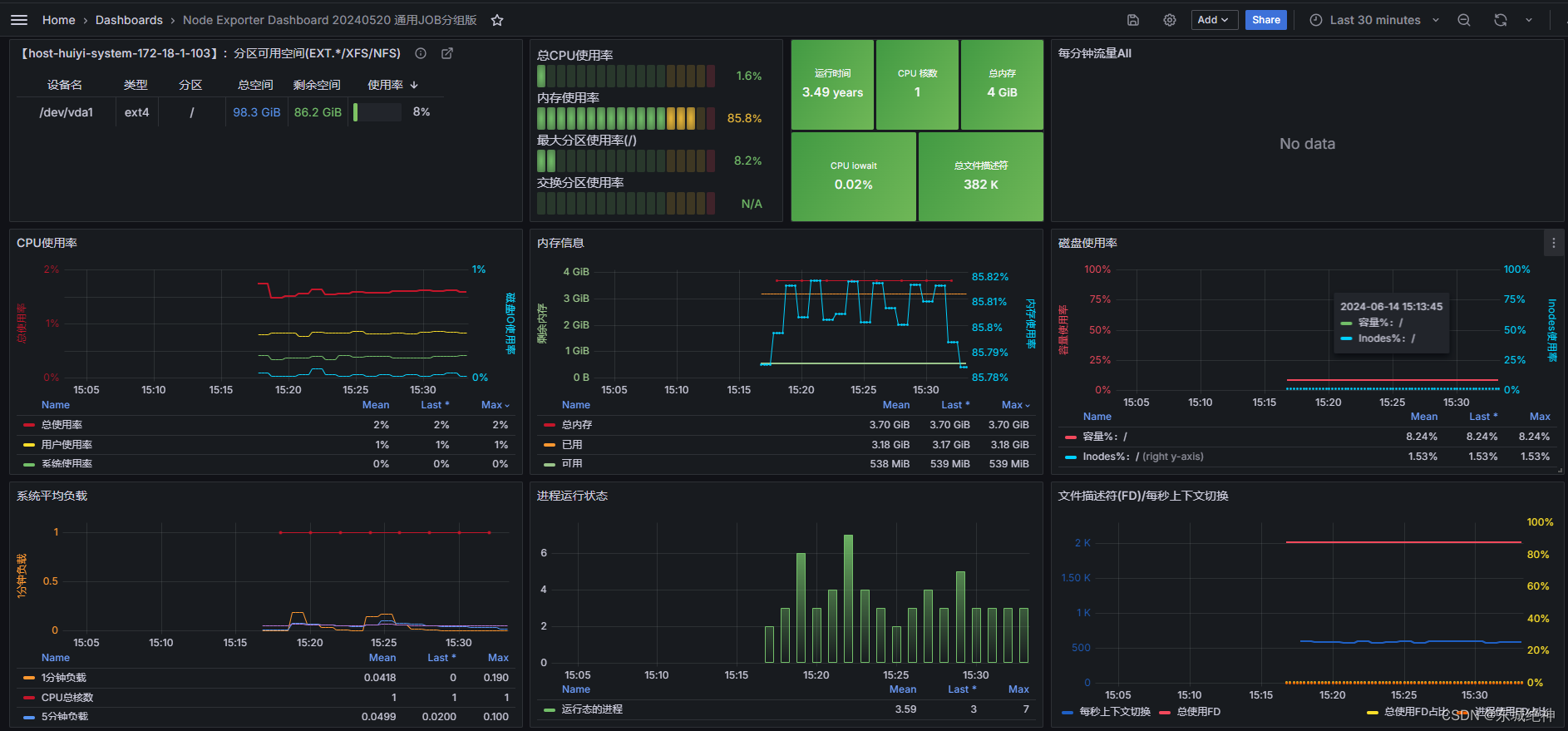Click the CPU iowait 0.02% tile

854,176
